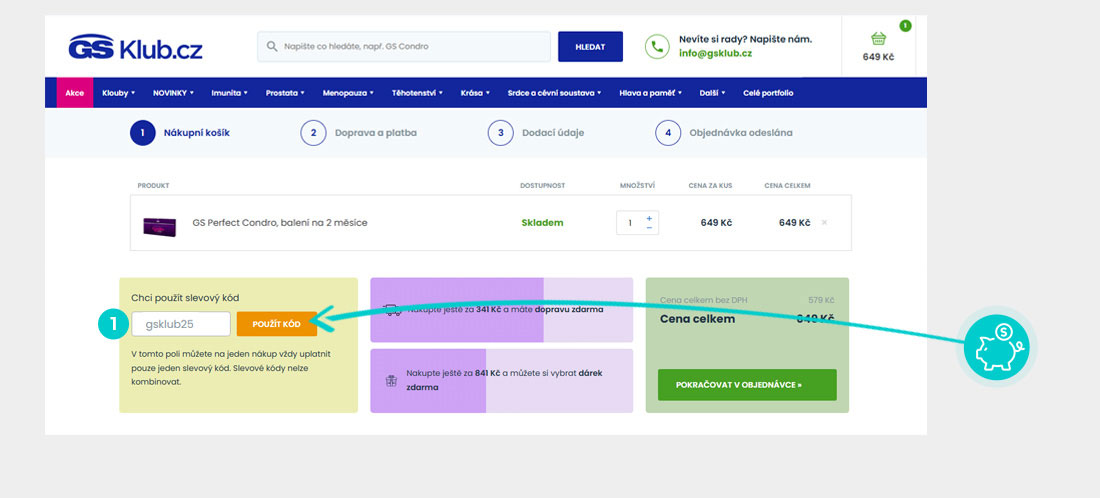This screenshot has width=1100, height=498.
Task: Click POKRAČOVAT V OBJEDNÁVCE button
Action: click(x=747, y=384)
